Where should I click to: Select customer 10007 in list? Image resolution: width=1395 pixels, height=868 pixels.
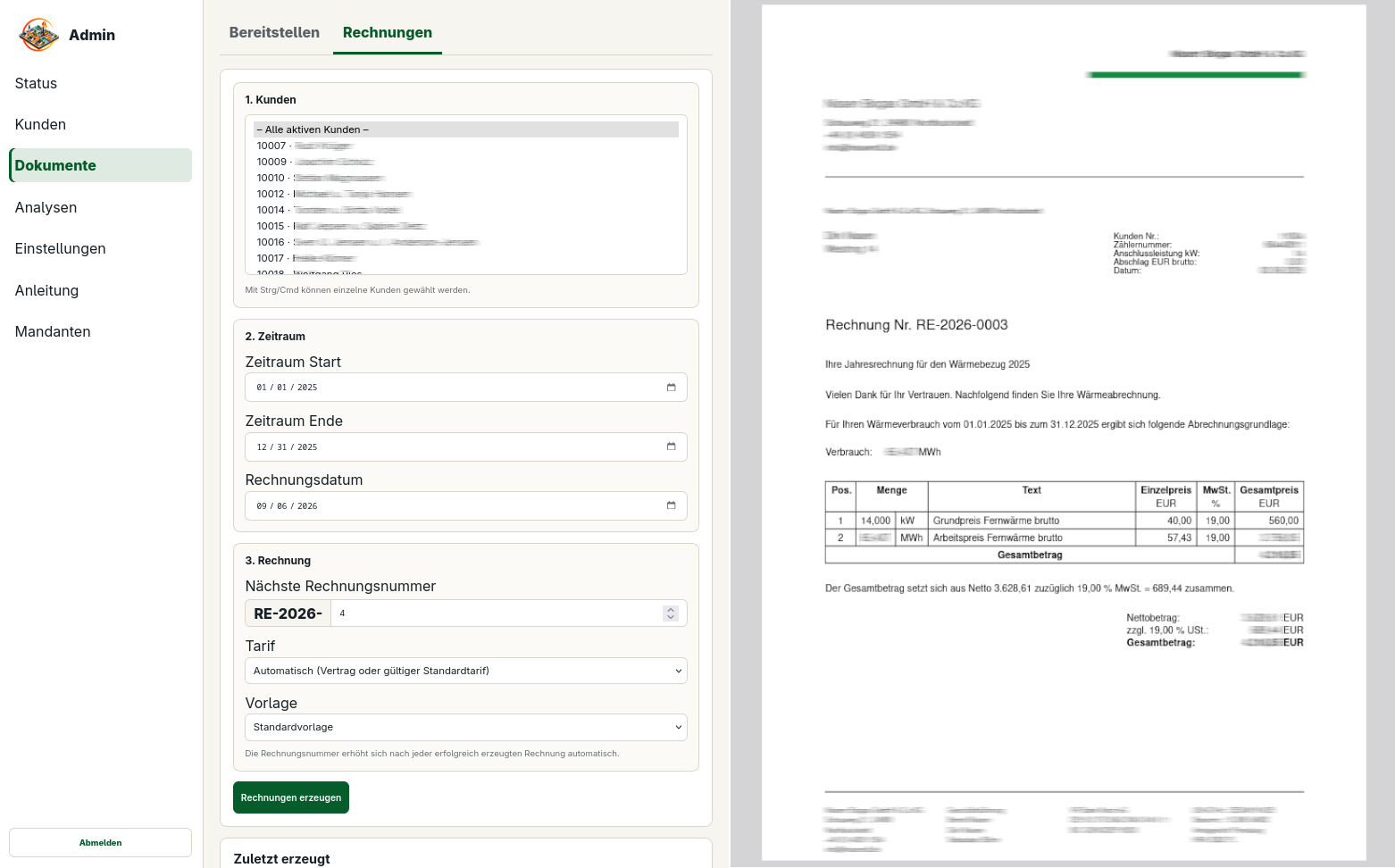coord(466,146)
